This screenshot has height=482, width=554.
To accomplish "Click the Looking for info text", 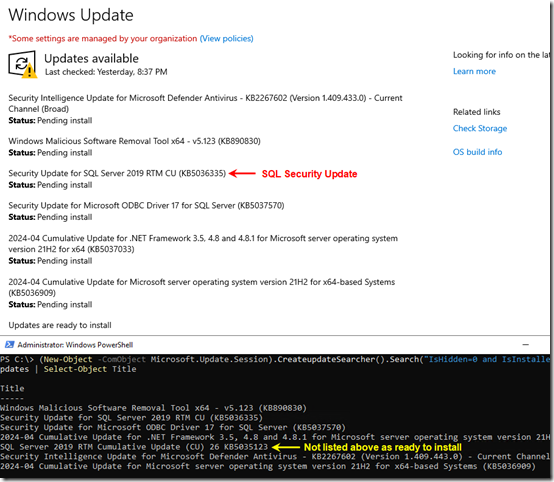I will [x=502, y=55].
